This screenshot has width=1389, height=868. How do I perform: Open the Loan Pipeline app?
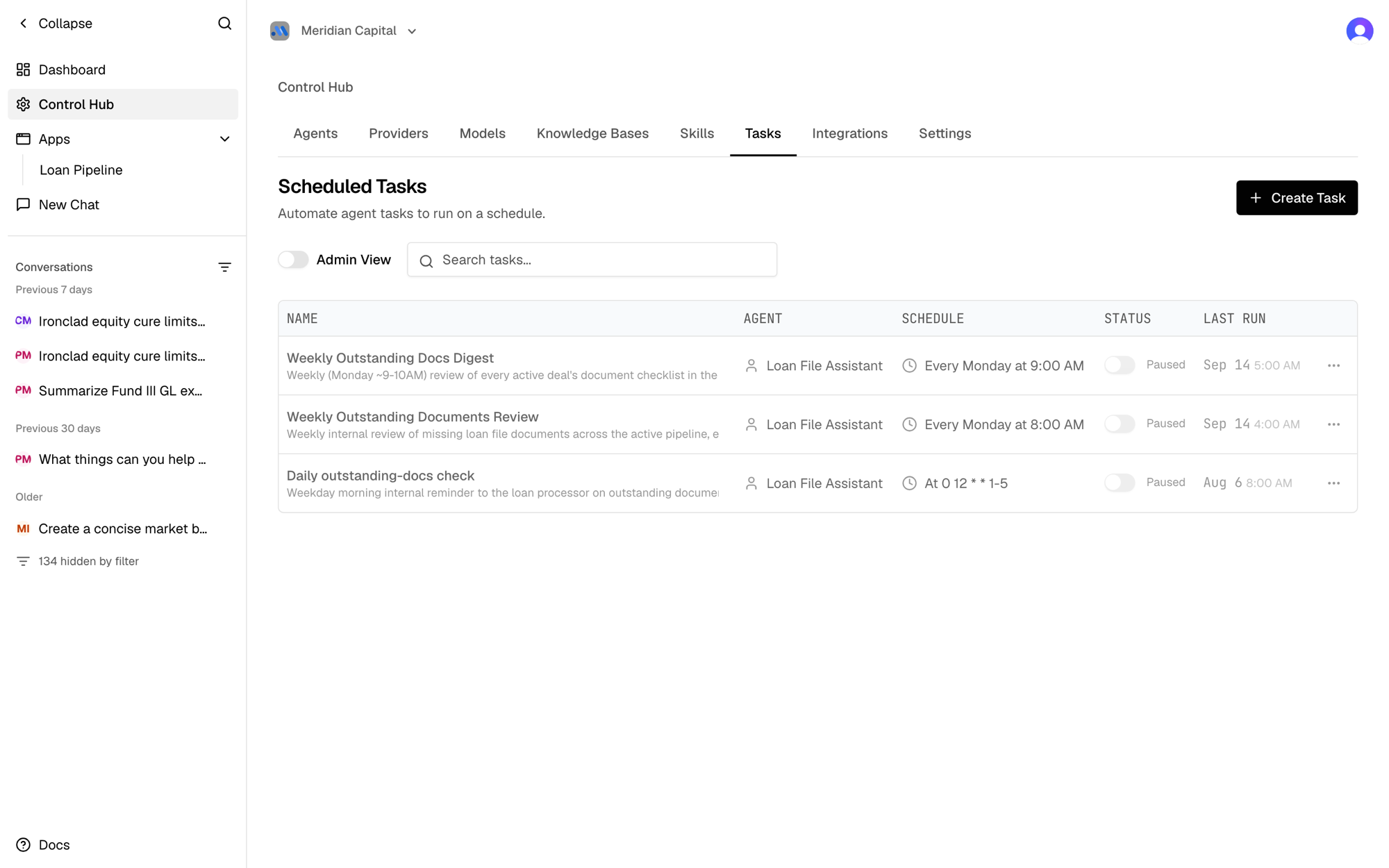coord(81,170)
